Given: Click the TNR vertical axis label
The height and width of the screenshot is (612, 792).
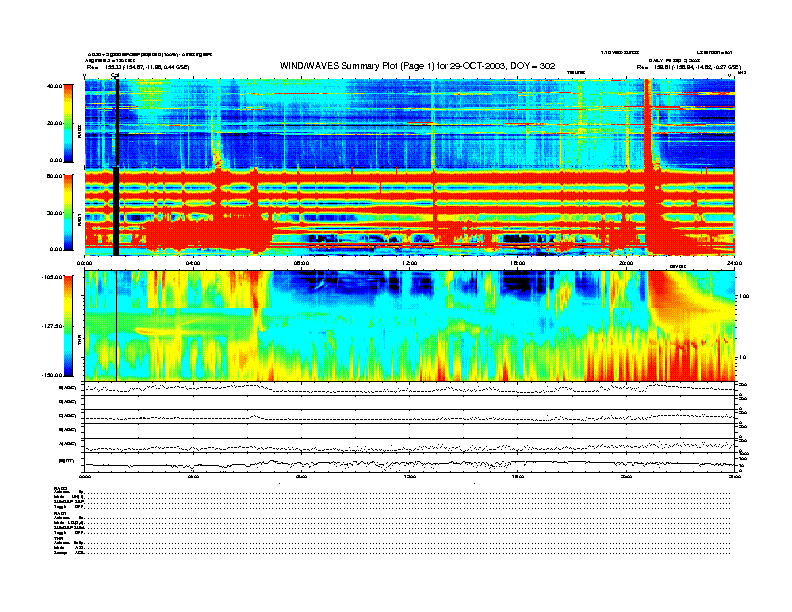Looking at the screenshot, I should tap(79, 341).
